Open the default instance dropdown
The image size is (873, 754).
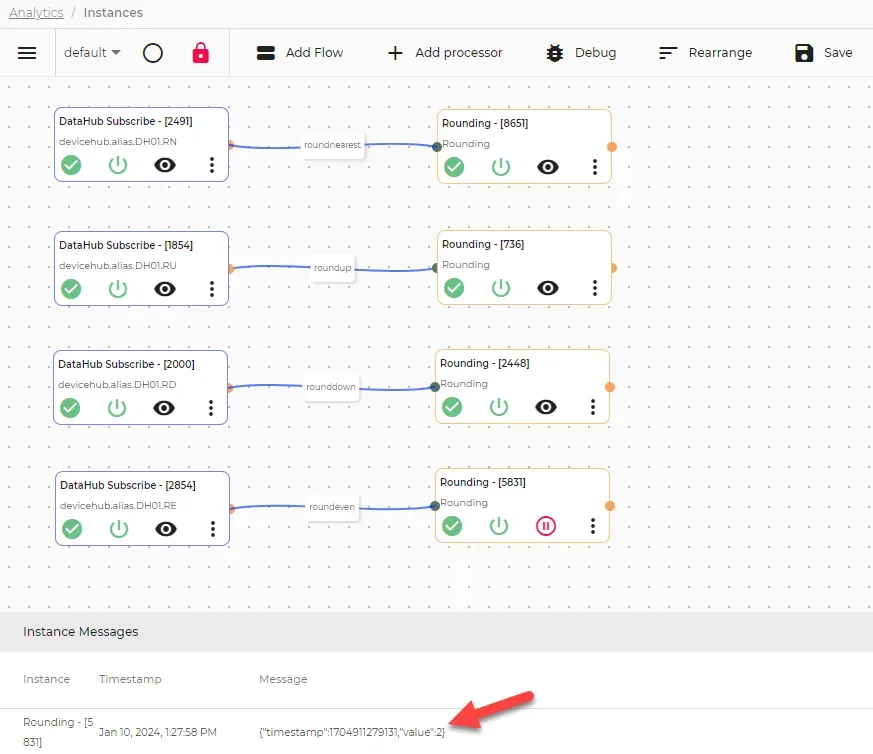point(92,52)
